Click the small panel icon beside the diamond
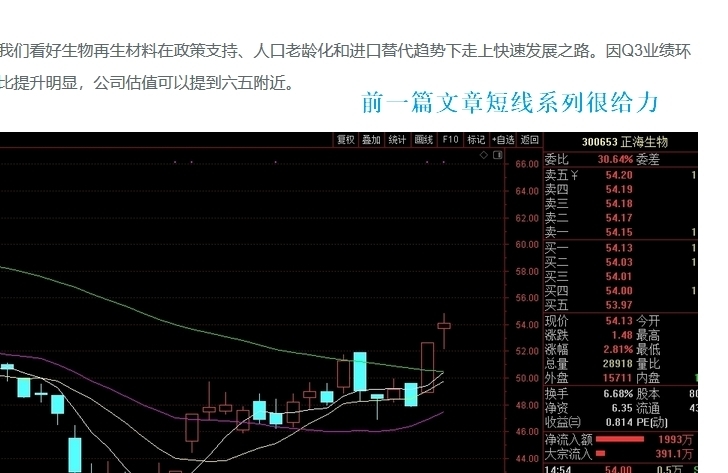Image resolution: width=728 pixels, height=473 pixels. [497, 155]
